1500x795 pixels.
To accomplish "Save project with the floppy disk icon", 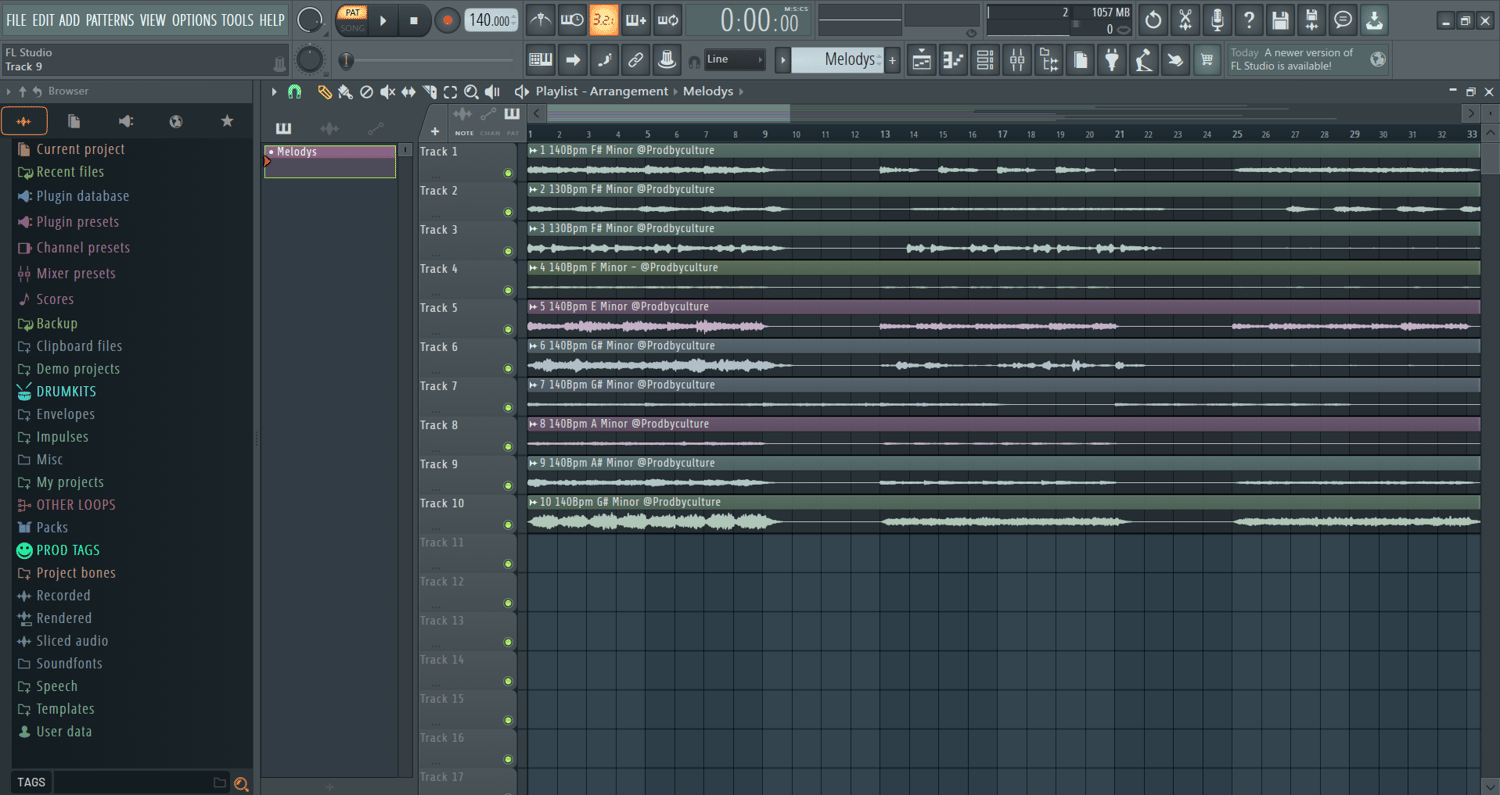I will [1280, 19].
